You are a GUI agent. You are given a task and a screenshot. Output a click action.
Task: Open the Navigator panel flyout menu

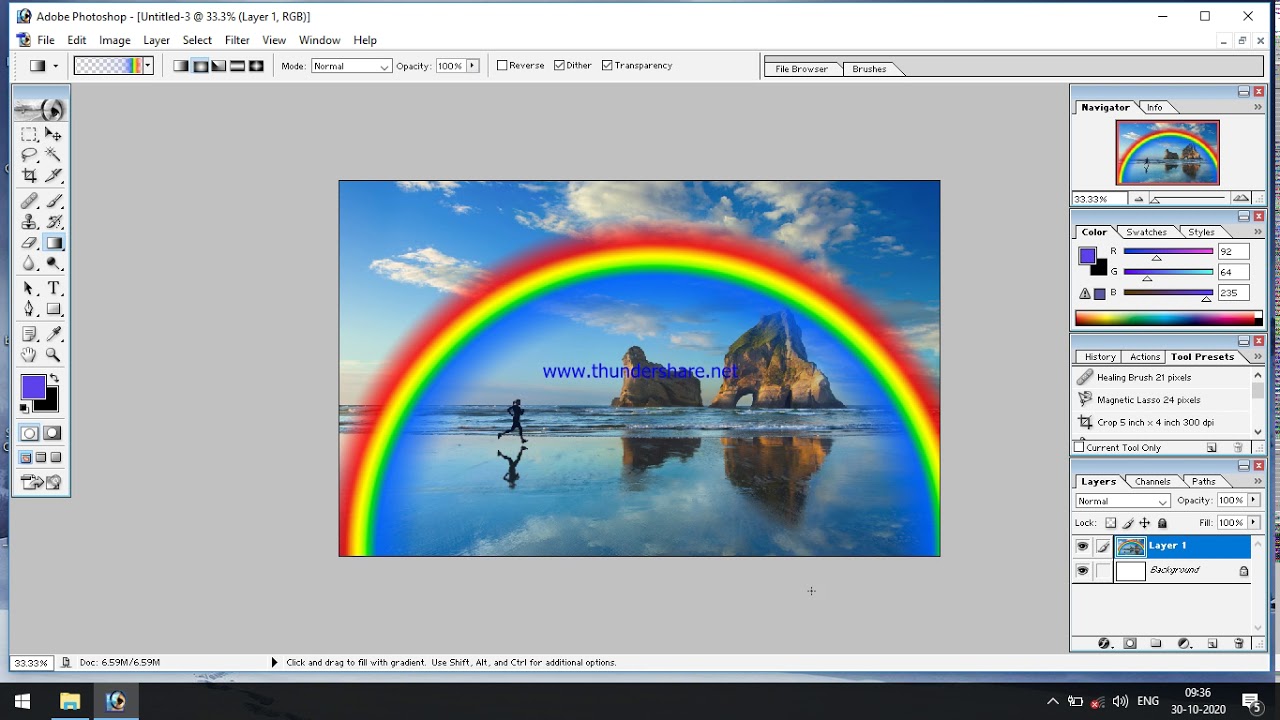tap(1258, 107)
